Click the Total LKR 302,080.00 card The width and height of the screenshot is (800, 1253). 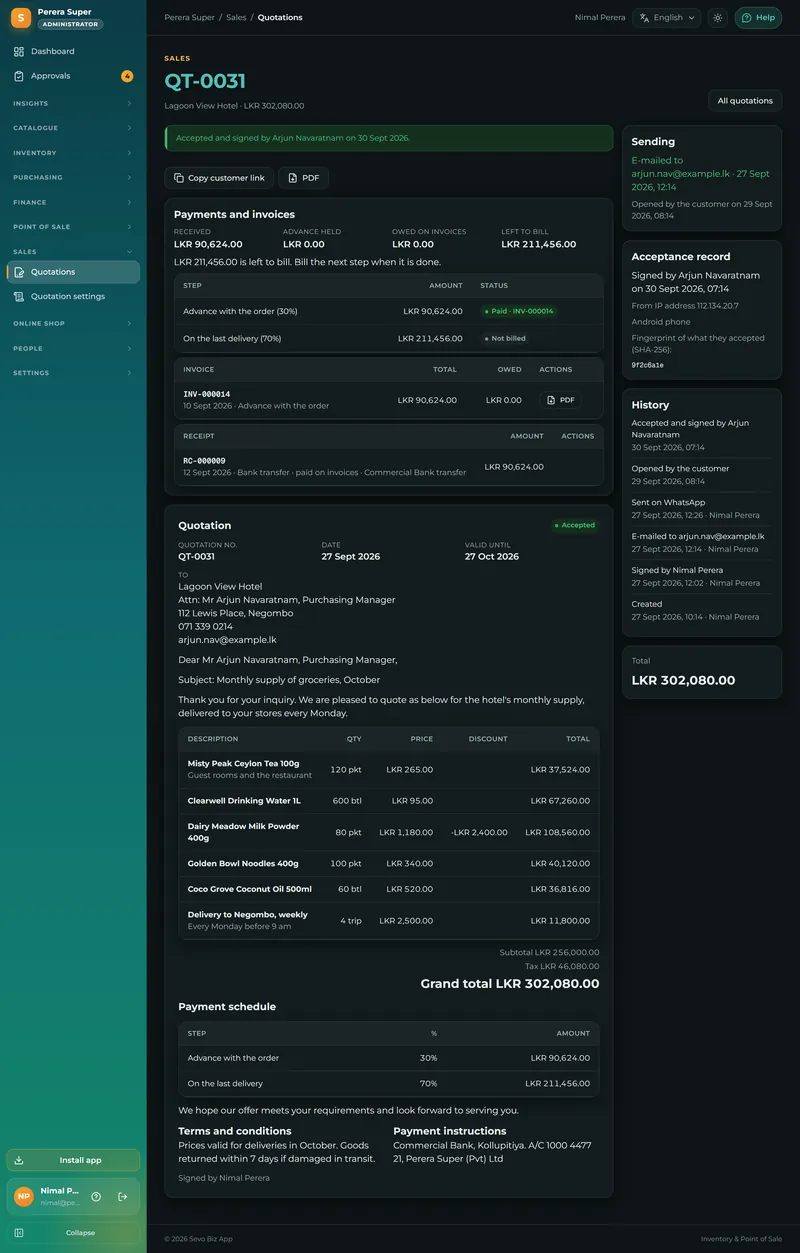tap(702, 672)
